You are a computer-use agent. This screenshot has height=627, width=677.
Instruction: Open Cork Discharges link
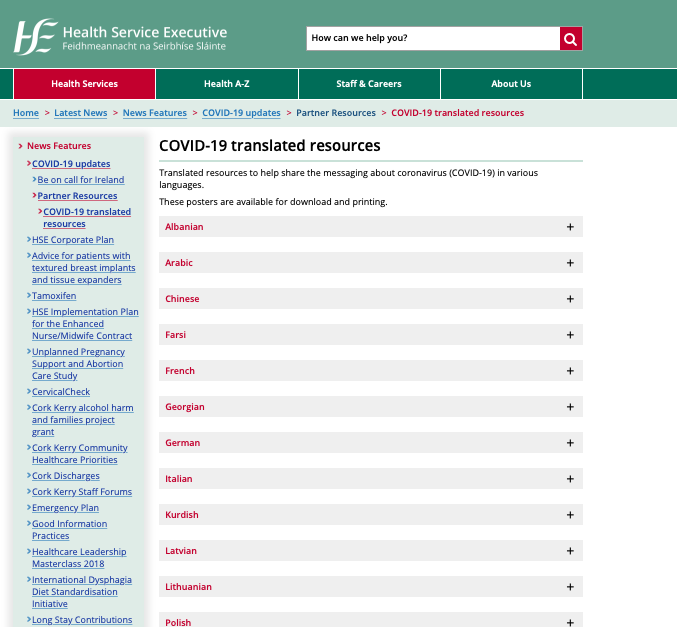[66, 476]
